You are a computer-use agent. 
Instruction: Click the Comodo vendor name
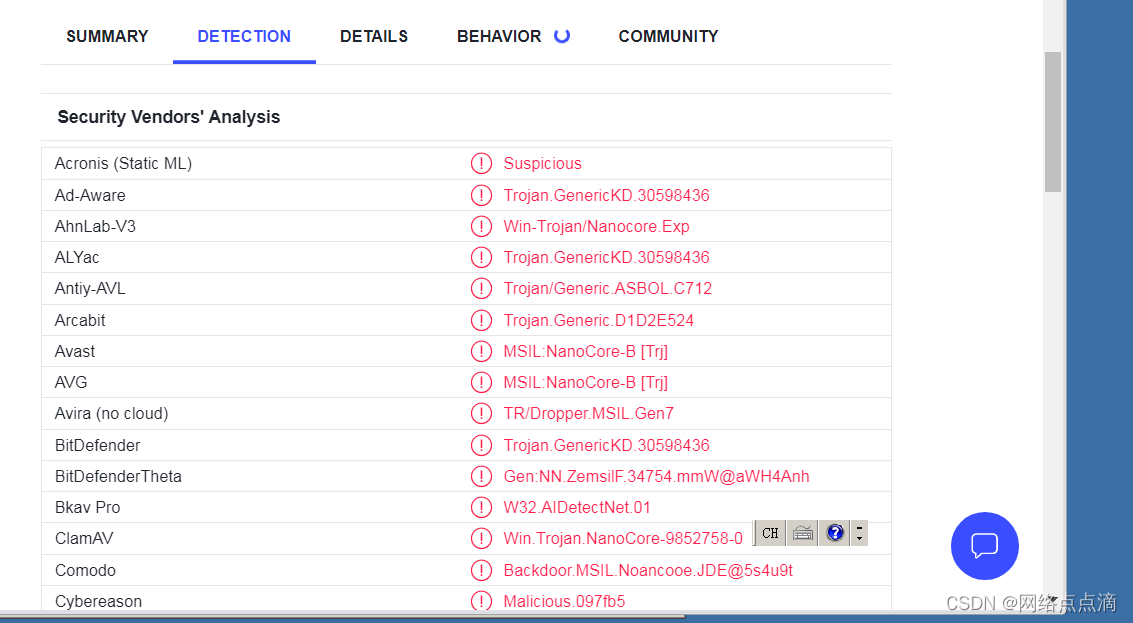pyautogui.click(x=85, y=570)
